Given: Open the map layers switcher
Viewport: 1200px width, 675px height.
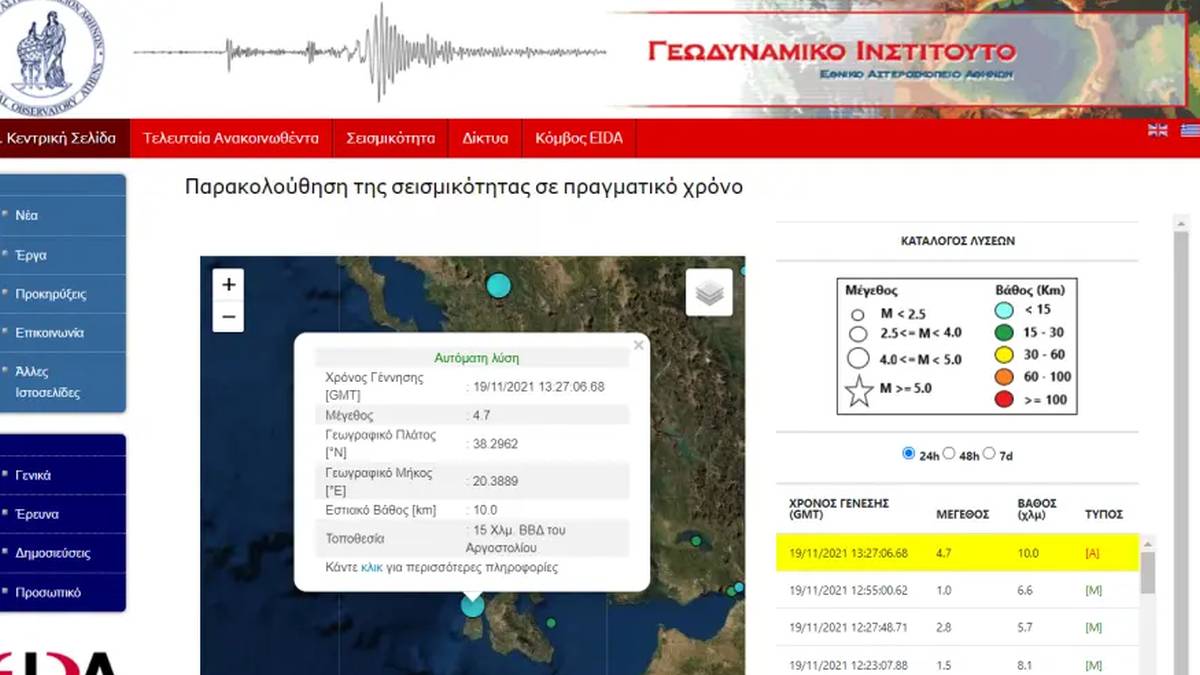Looking at the screenshot, I should 709,293.
